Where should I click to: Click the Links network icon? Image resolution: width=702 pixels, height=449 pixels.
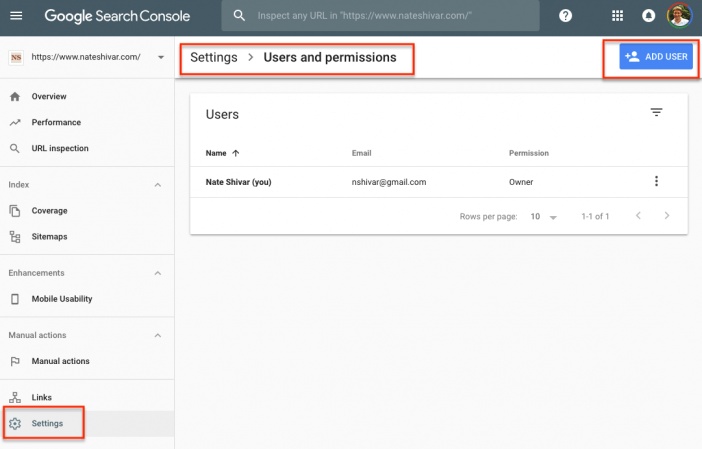15,397
